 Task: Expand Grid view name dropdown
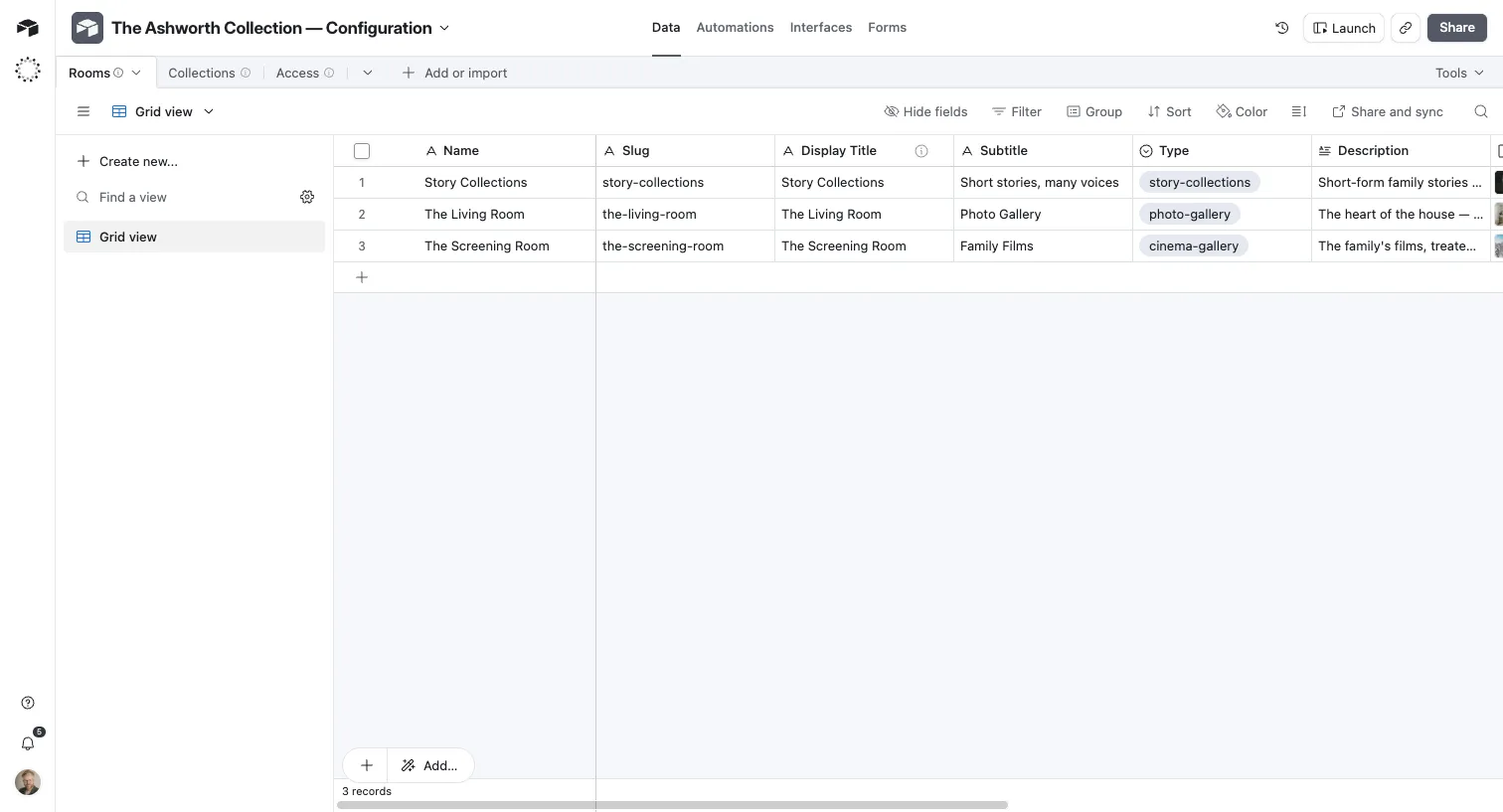point(163,111)
